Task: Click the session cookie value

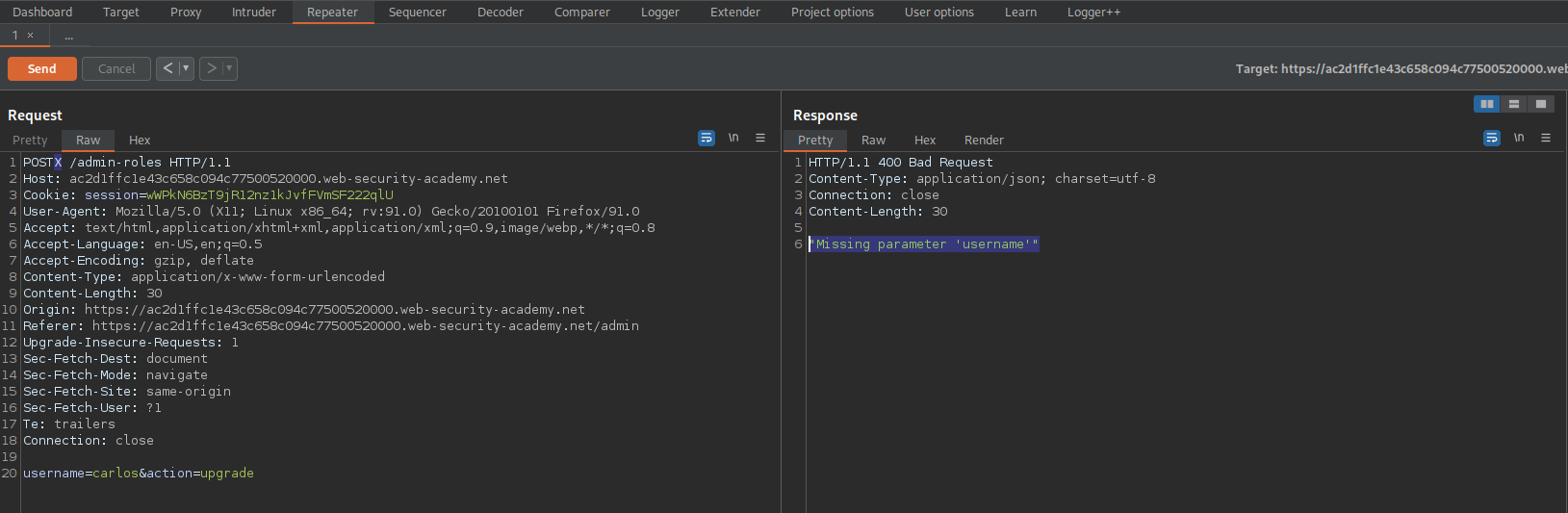Action: point(270,195)
